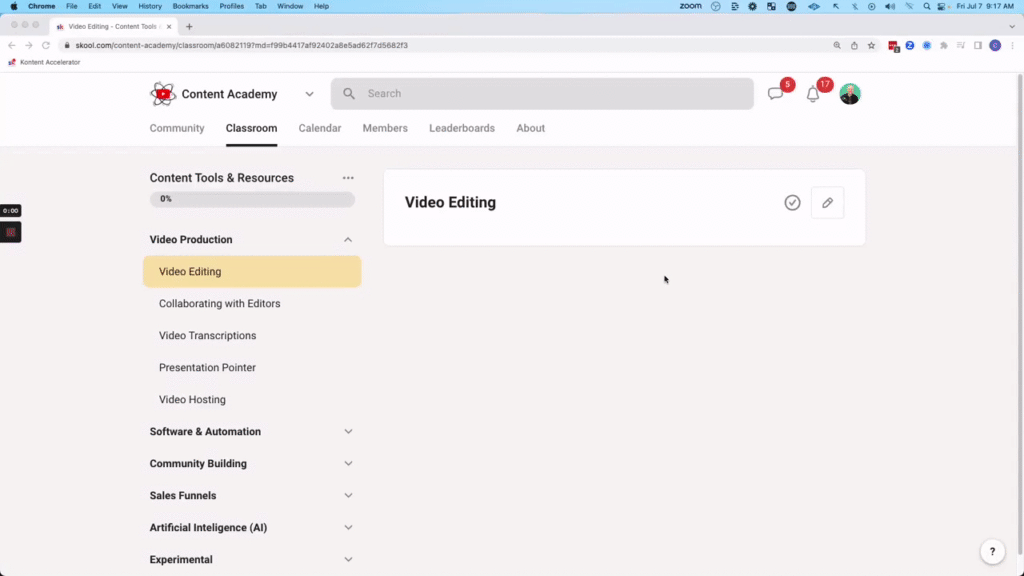Edit the Video Editing lesson with the pencil icon
This screenshot has height=576, width=1024.
click(827, 202)
